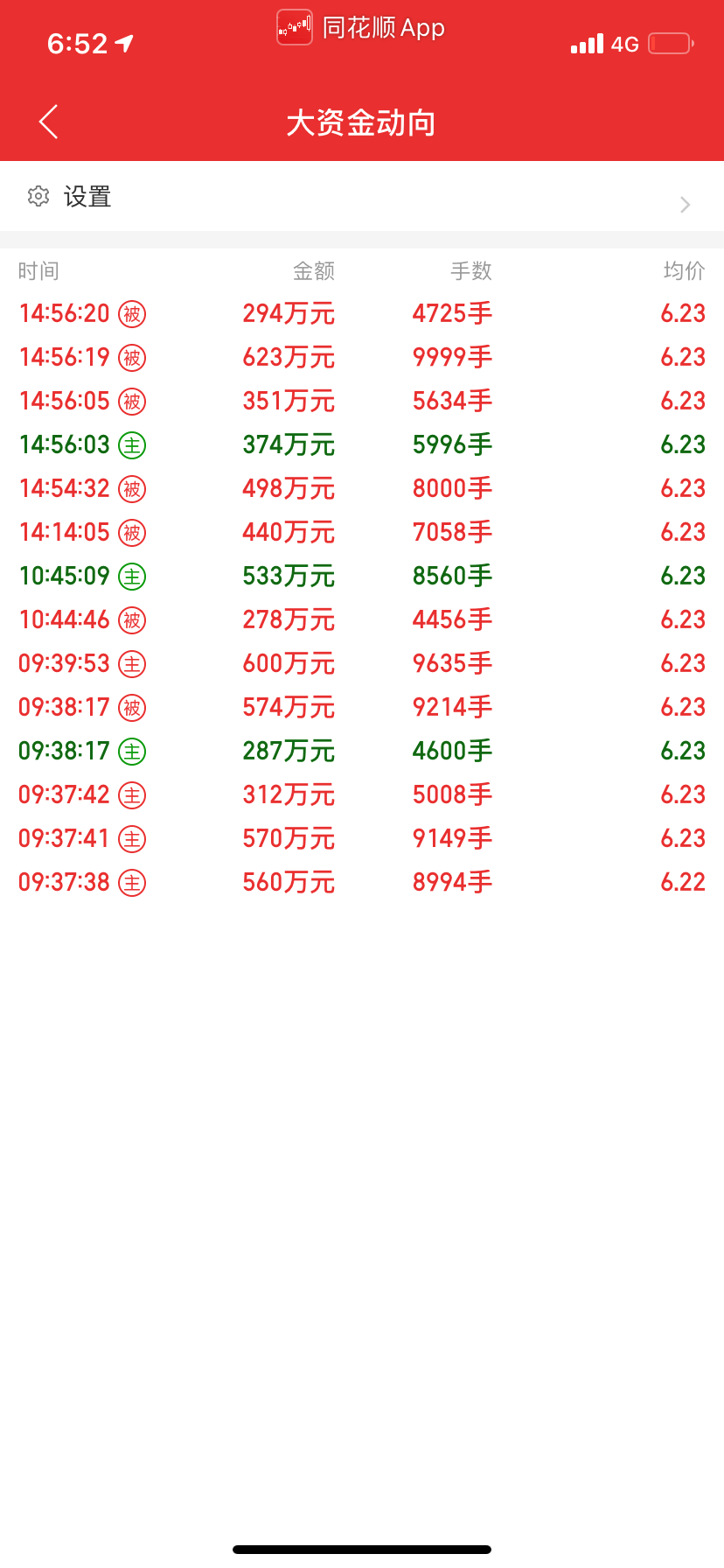
Task: Tap the red 主 badge beside 09:39:53
Action: coord(132,664)
